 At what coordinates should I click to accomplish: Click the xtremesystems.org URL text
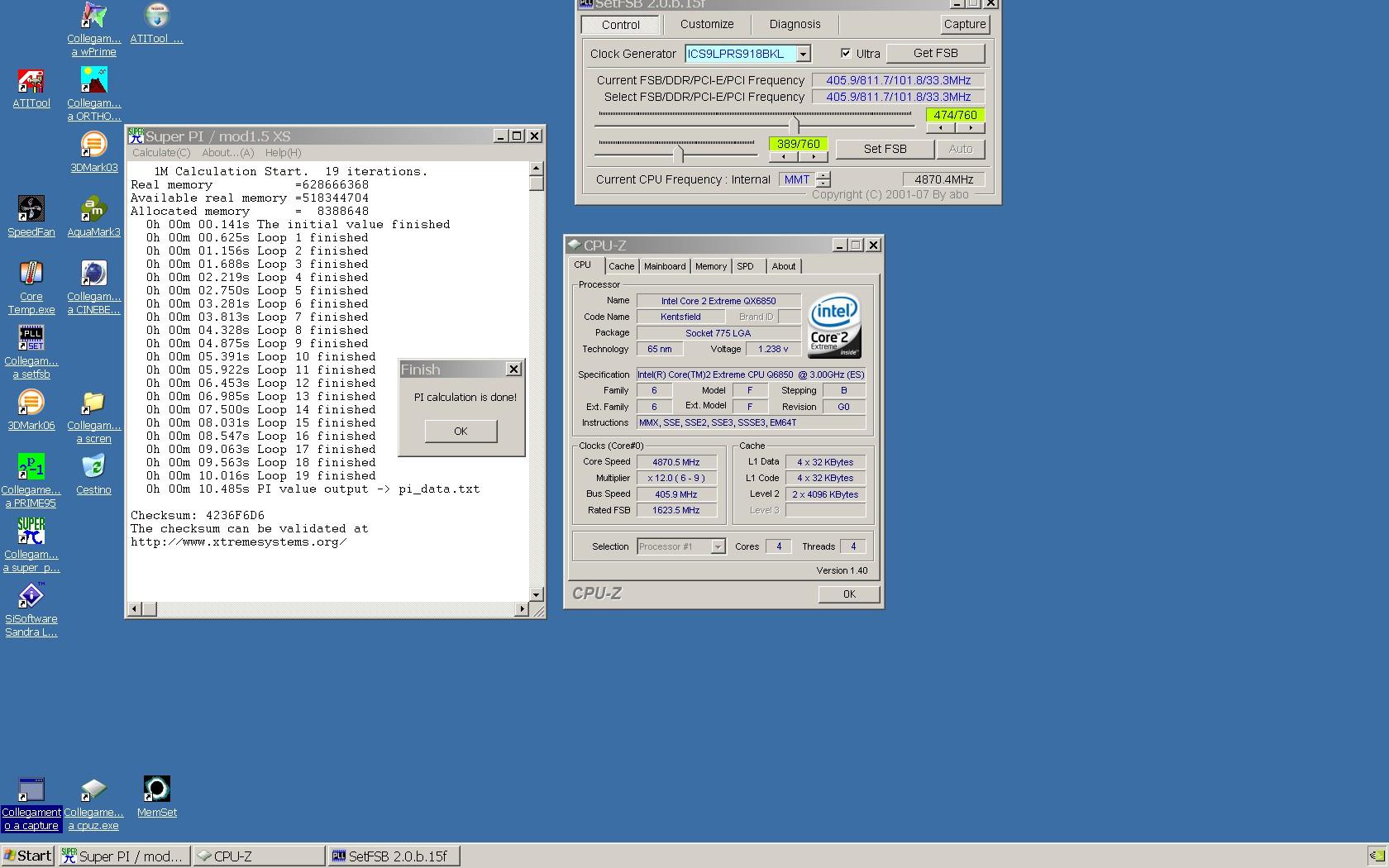tap(239, 542)
